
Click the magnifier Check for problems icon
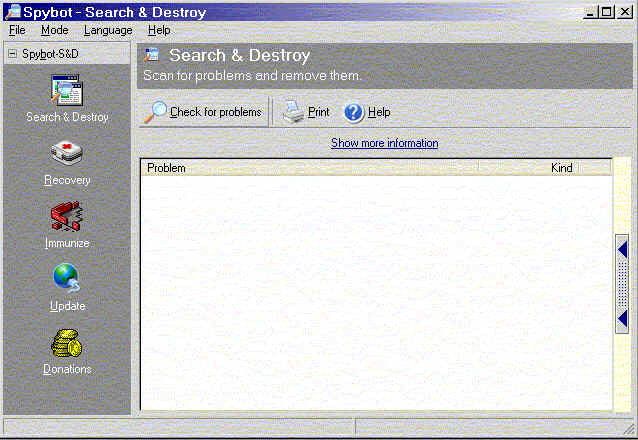[x=156, y=112]
